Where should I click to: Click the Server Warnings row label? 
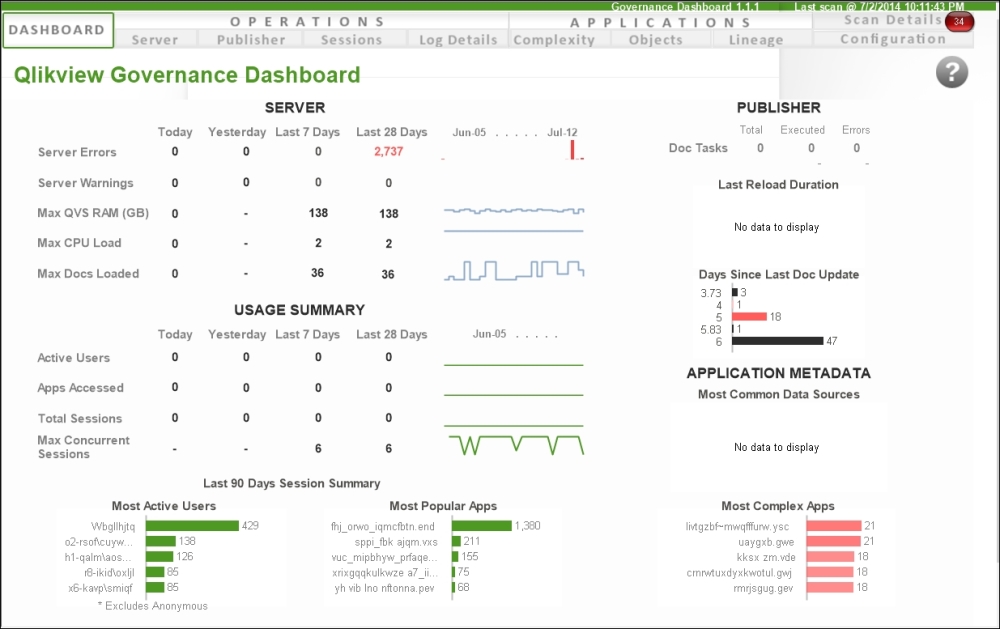click(x=85, y=183)
